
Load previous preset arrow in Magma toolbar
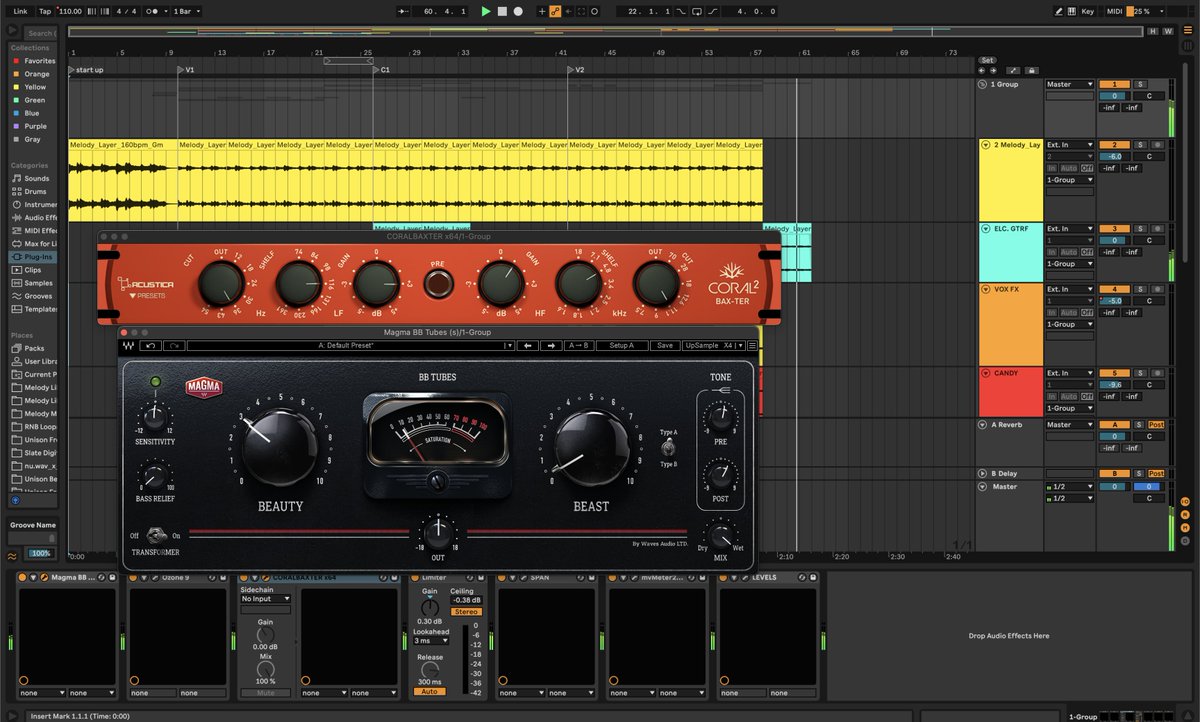point(528,345)
